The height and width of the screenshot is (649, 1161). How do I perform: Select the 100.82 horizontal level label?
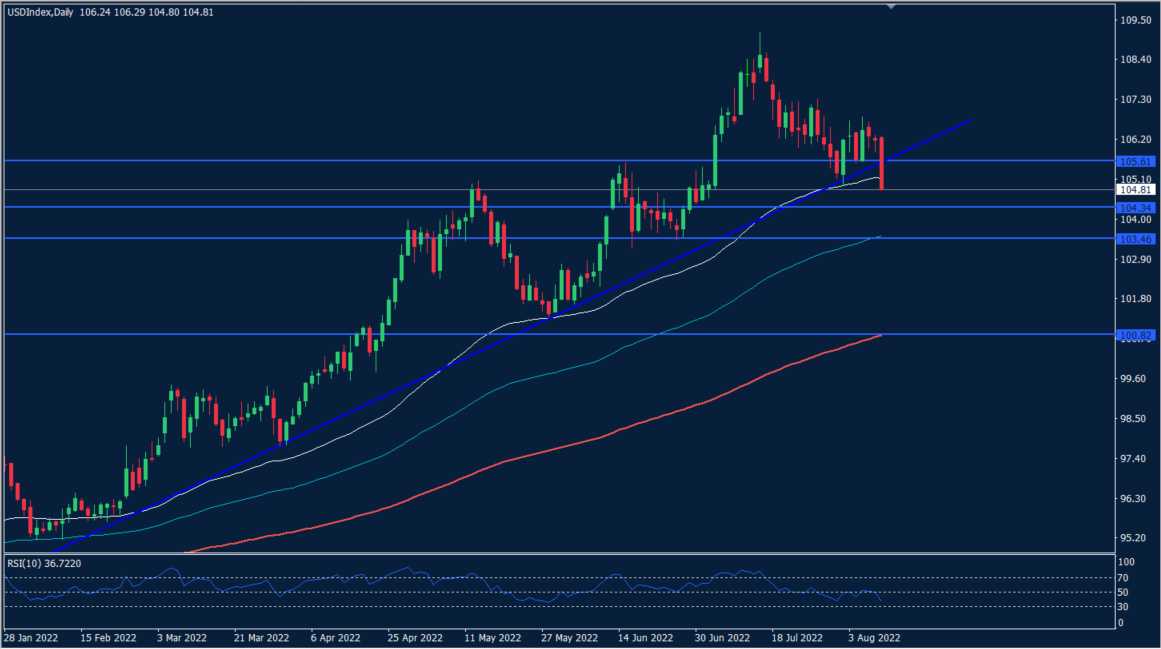coord(1135,335)
